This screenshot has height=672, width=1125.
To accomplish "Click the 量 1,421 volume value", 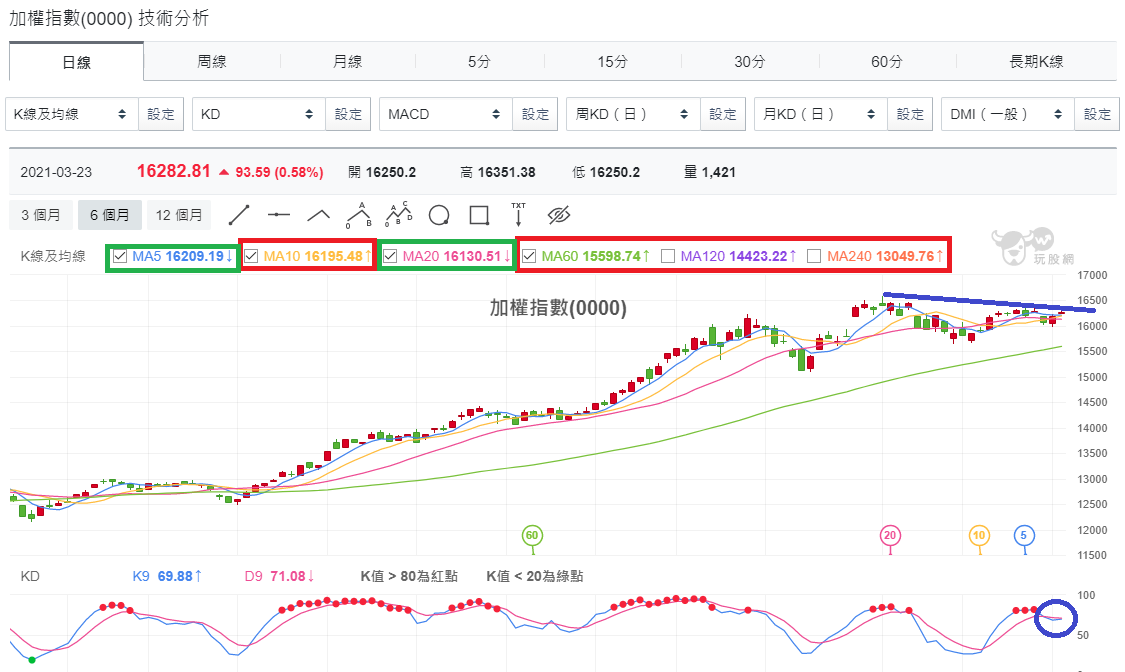I will 710,172.
